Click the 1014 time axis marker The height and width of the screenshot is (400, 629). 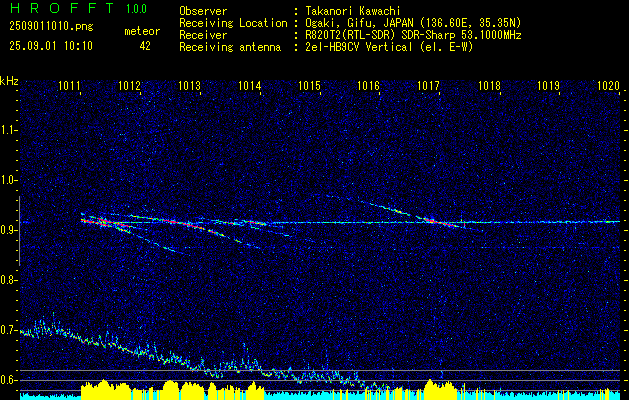point(250,85)
